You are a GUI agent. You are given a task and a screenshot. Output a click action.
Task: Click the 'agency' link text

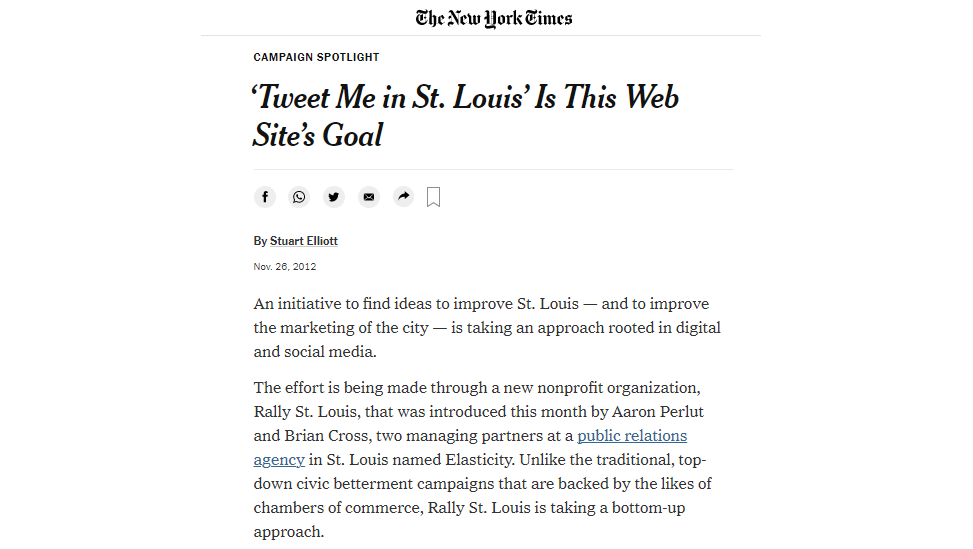[x=279, y=460]
